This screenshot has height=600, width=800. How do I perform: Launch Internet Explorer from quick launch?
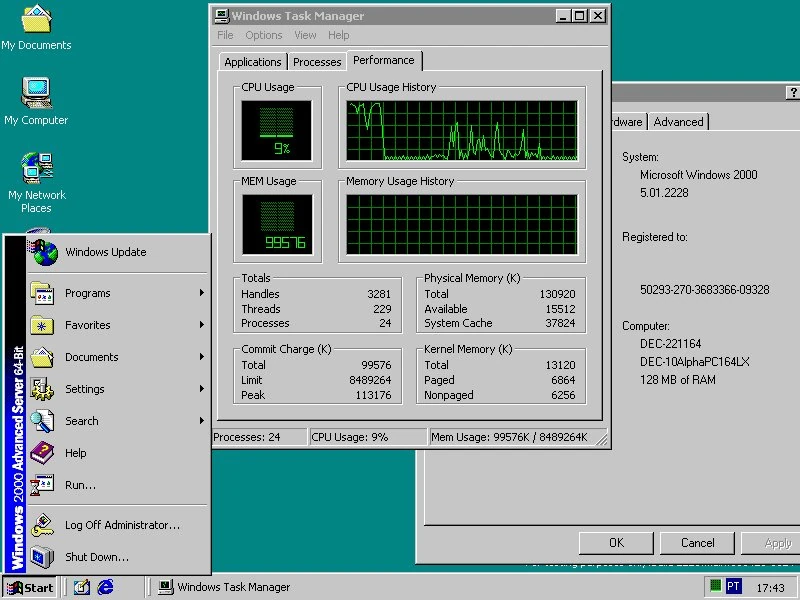106,587
